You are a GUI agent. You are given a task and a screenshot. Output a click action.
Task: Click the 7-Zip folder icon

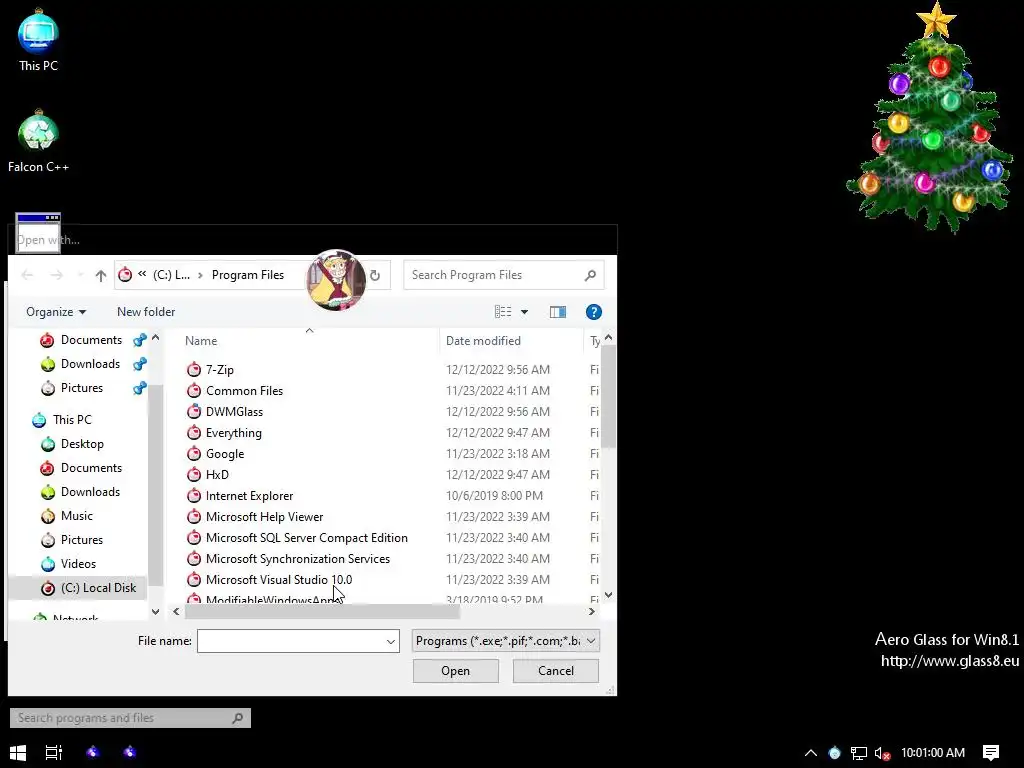pos(194,370)
